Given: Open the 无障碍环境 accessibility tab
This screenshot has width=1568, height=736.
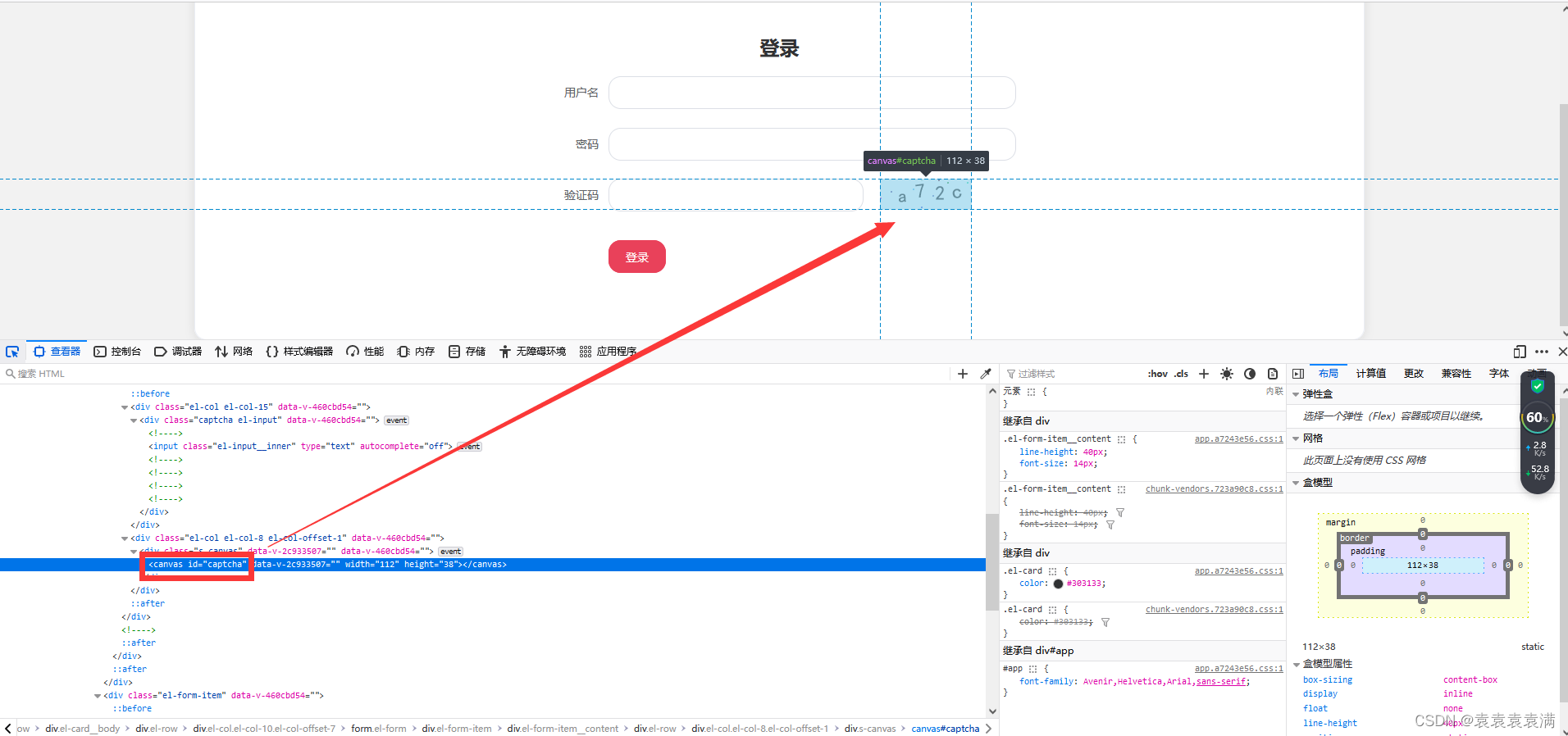Looking at the screenshot, I should coord(532,352).
